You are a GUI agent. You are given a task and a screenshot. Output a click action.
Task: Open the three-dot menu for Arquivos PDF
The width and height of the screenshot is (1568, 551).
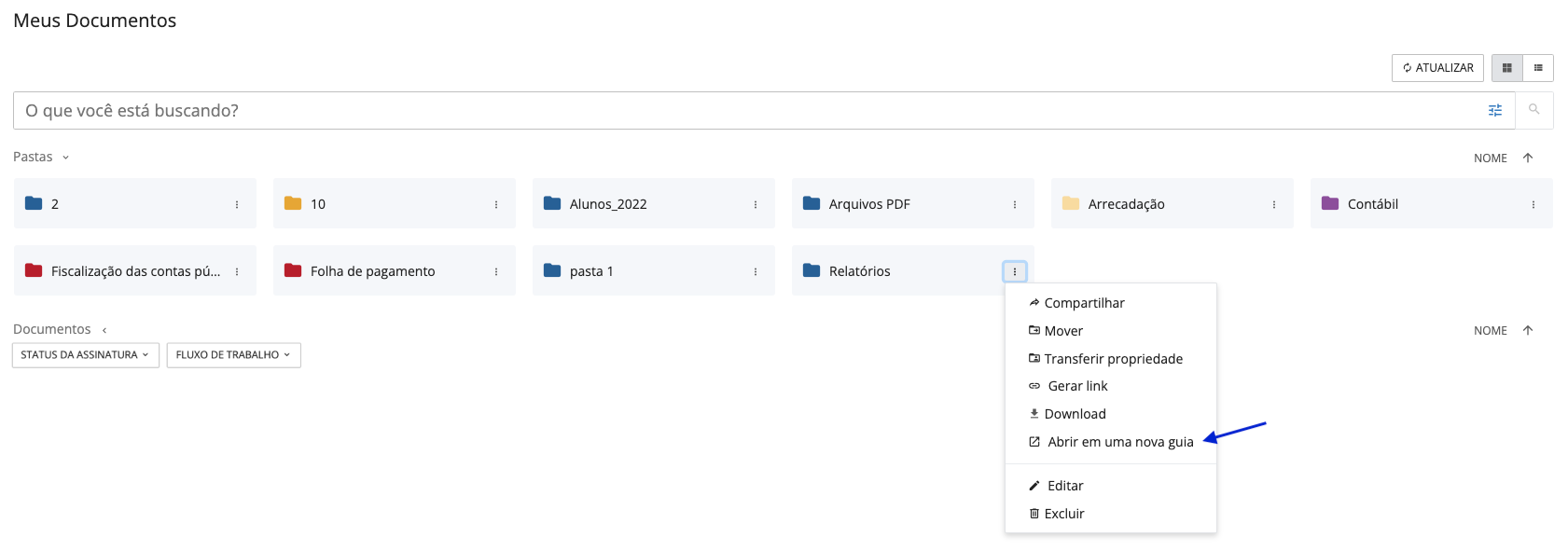pyautogui.click(x=1014, y=204)
